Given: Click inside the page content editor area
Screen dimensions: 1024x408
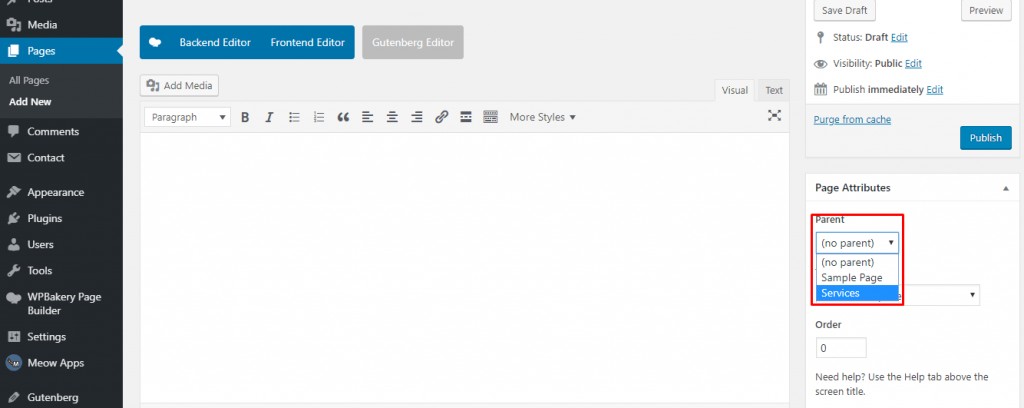Looking at the screenshot, I should (x=464, y=268).
